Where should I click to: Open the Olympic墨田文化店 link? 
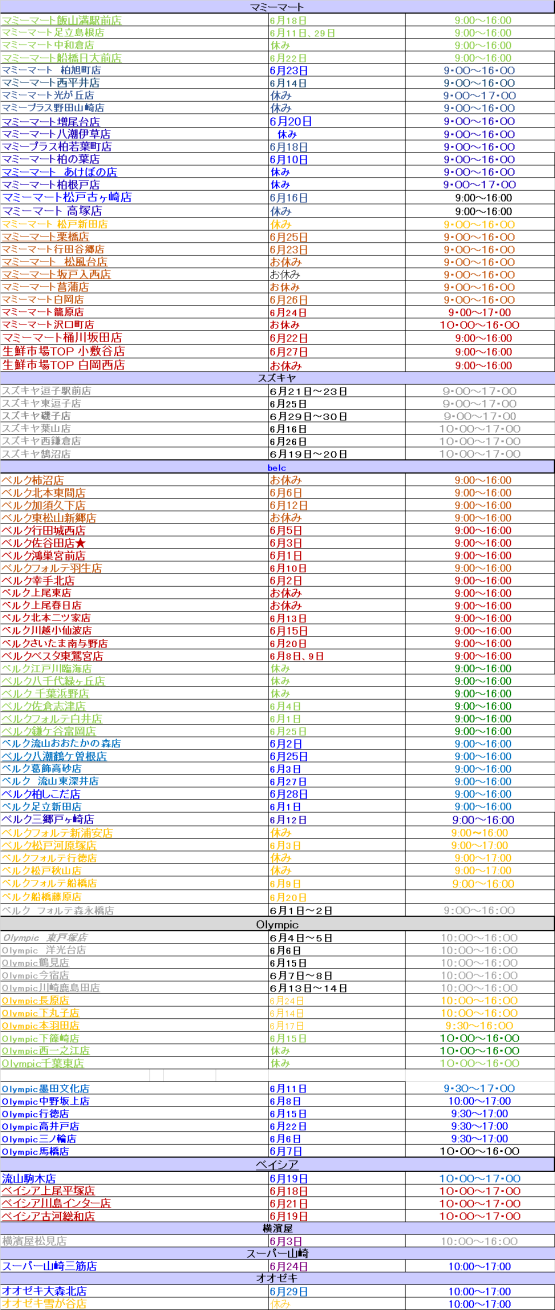click(46, 1089)
